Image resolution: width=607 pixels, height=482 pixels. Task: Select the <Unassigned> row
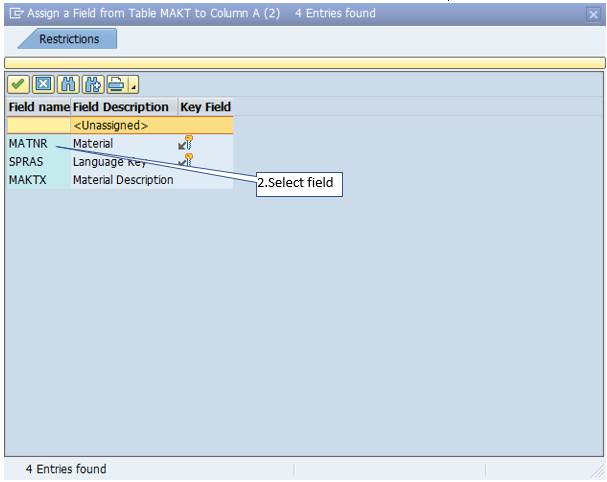tap(120, 125)
